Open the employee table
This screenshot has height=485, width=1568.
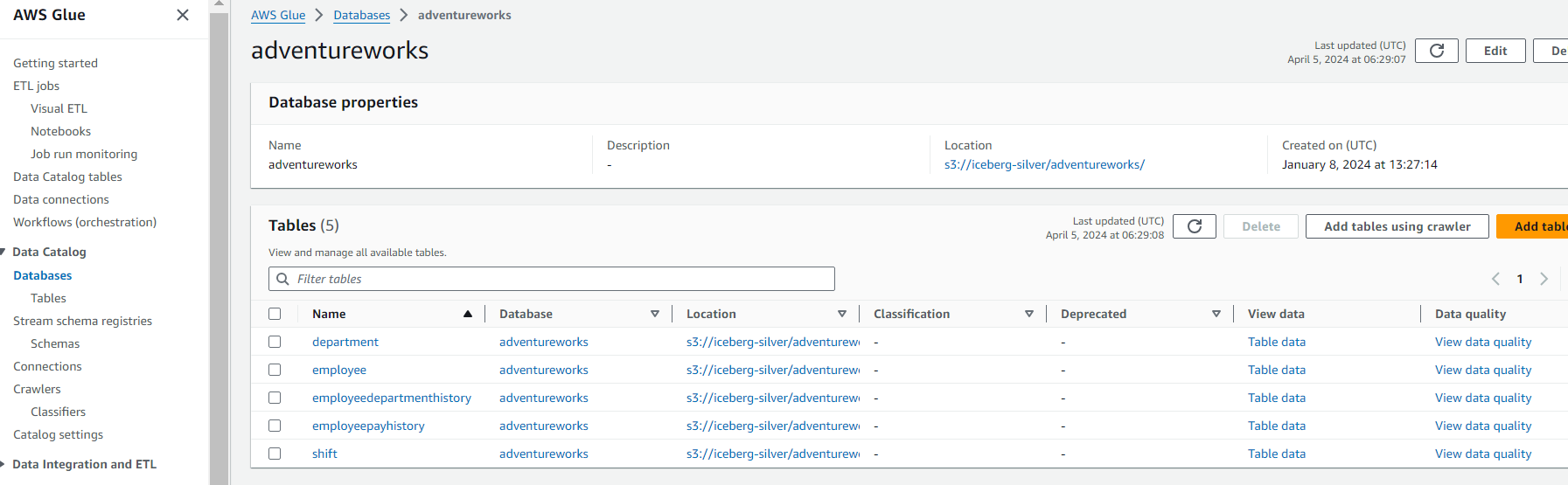339,370
